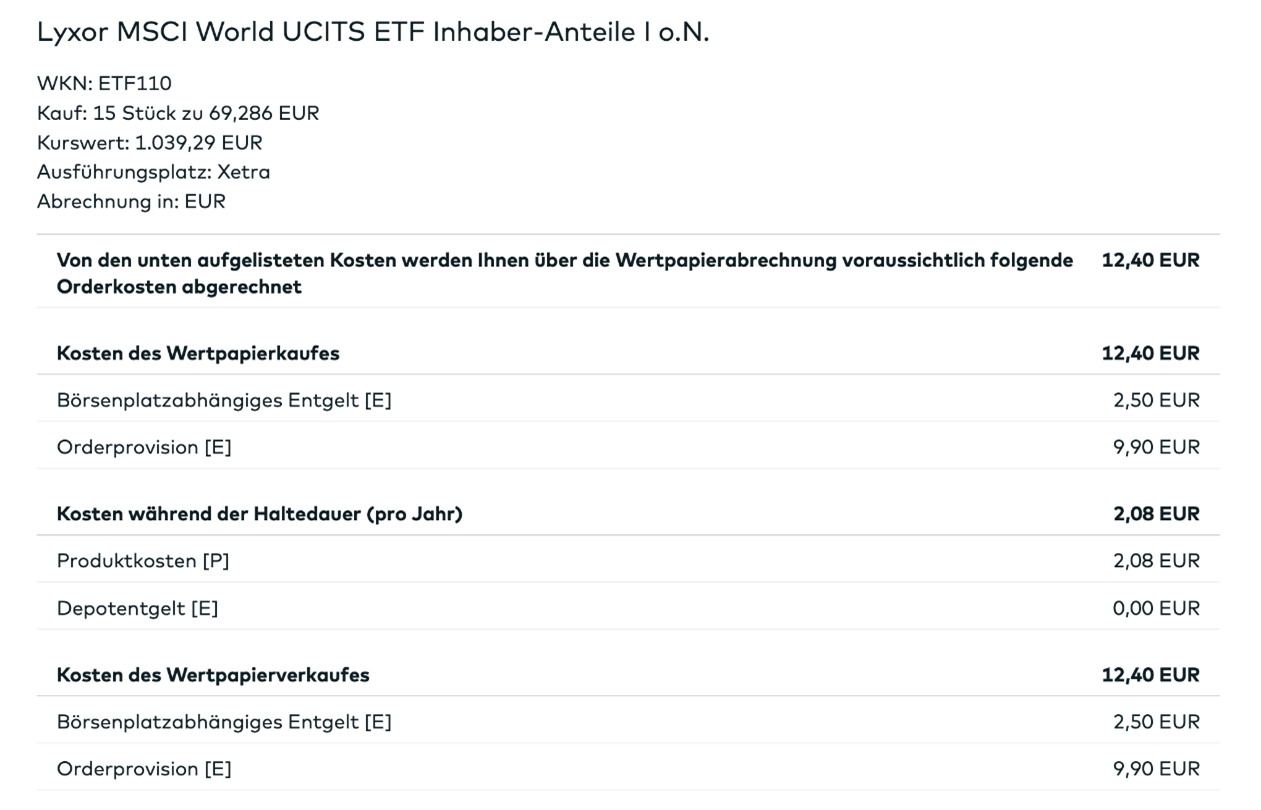The height and width of the screenshot is (810, 1261).
Task: Click the Produktkosten [P] row label
Action: click(x=143, y=561)
